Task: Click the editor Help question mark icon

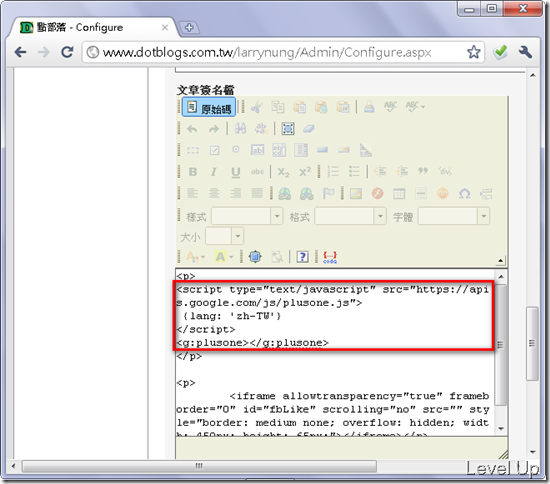Action: [x=303, y=257]
